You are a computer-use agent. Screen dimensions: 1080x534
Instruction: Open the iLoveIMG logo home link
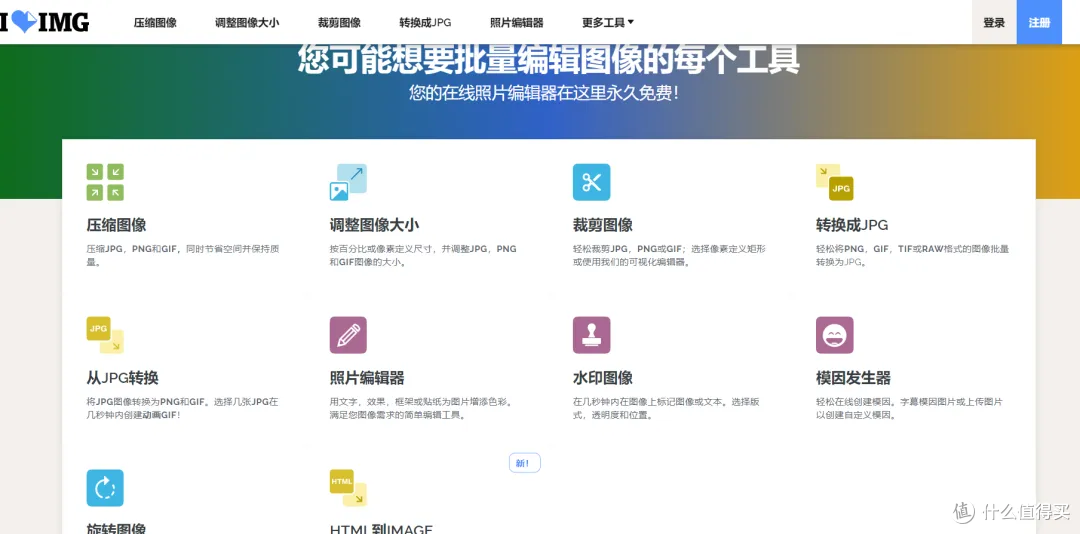(x=44, y=22)
